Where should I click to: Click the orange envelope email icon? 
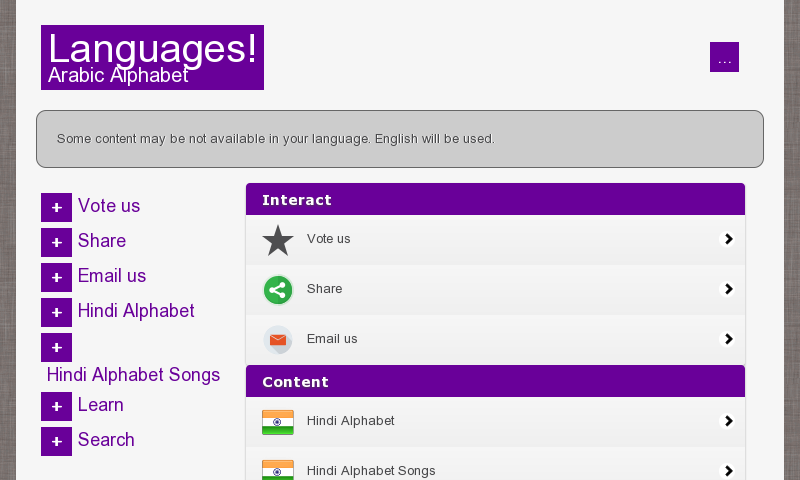(x=278, y=340)
